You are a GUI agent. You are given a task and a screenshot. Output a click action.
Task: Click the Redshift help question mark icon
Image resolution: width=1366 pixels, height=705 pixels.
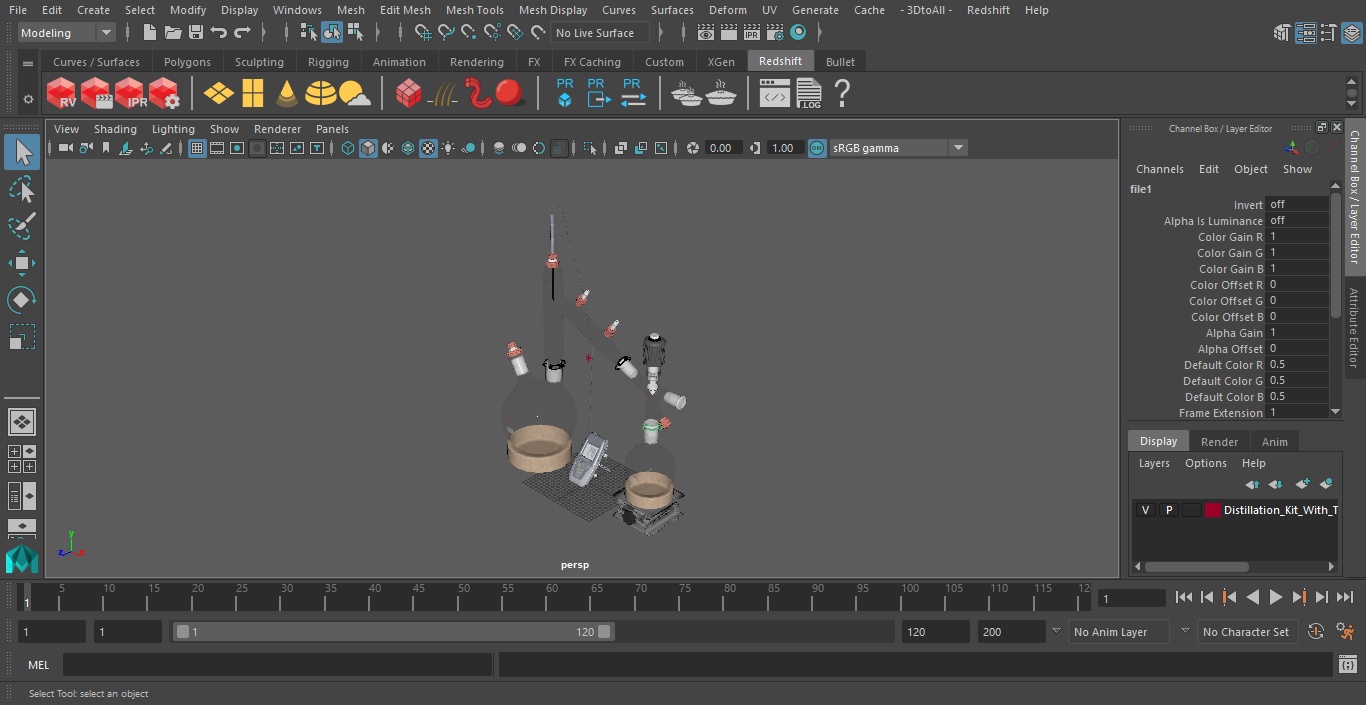(x=842, y=94)
